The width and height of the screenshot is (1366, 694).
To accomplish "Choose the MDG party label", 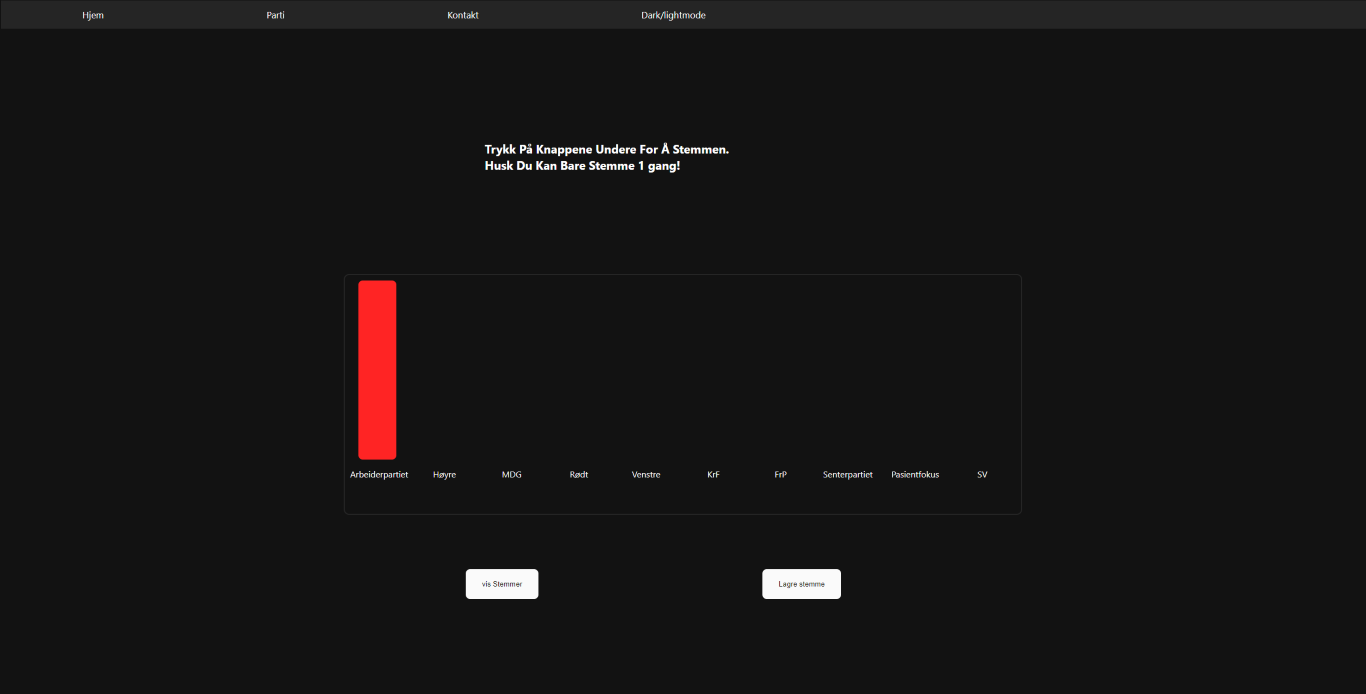I will pos(511,475).
